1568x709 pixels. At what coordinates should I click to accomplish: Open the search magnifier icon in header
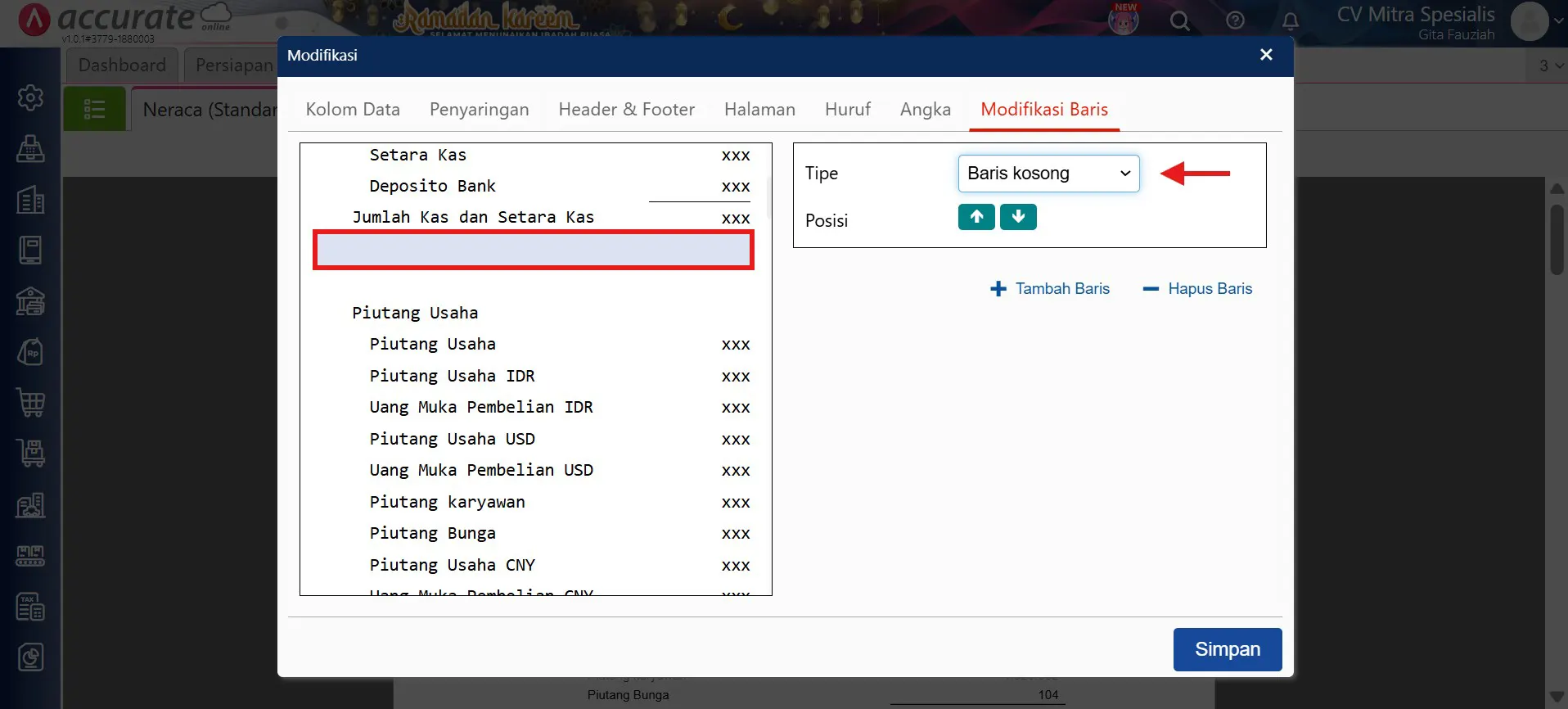(1179, 21)
